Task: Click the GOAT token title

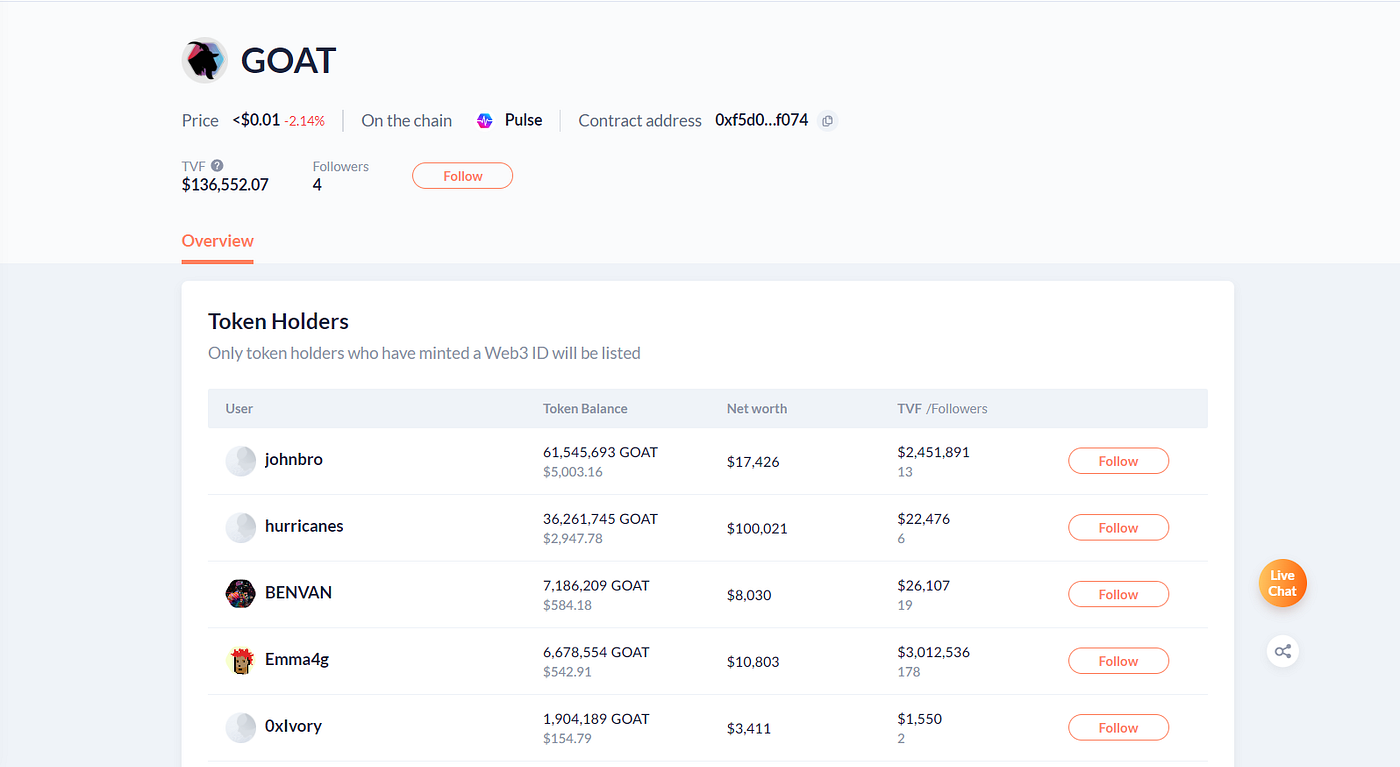Action: (x=288, y=61)
